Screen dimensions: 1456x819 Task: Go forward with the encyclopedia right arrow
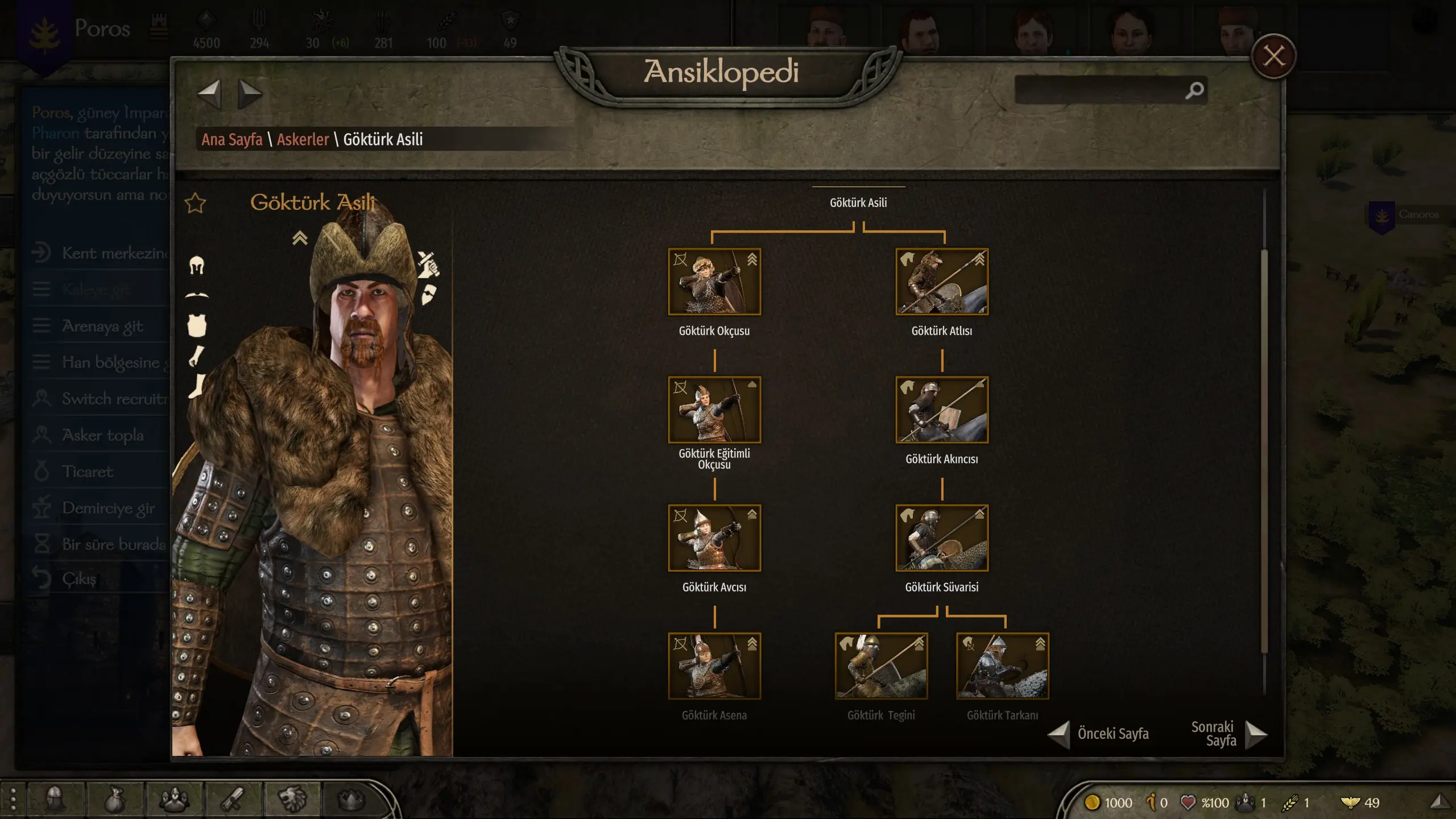coord(249,94)
